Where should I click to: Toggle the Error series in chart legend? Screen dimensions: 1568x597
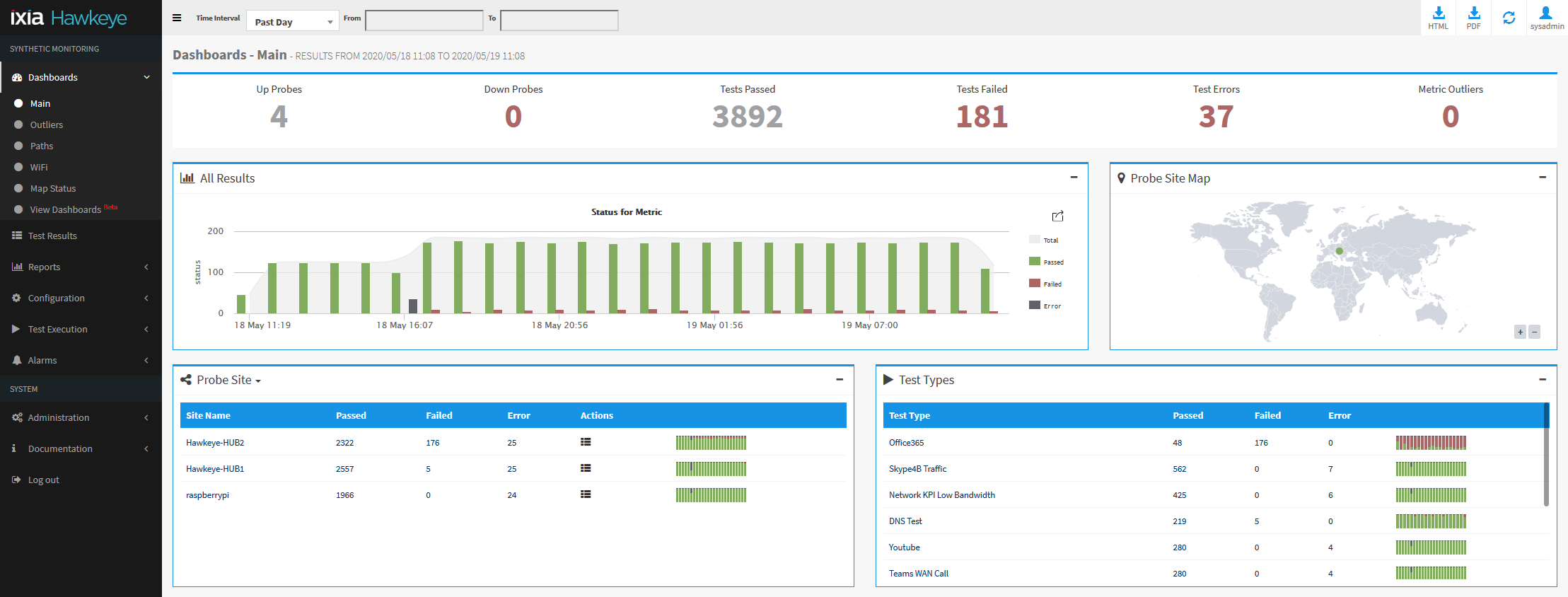click(1045, 306)
